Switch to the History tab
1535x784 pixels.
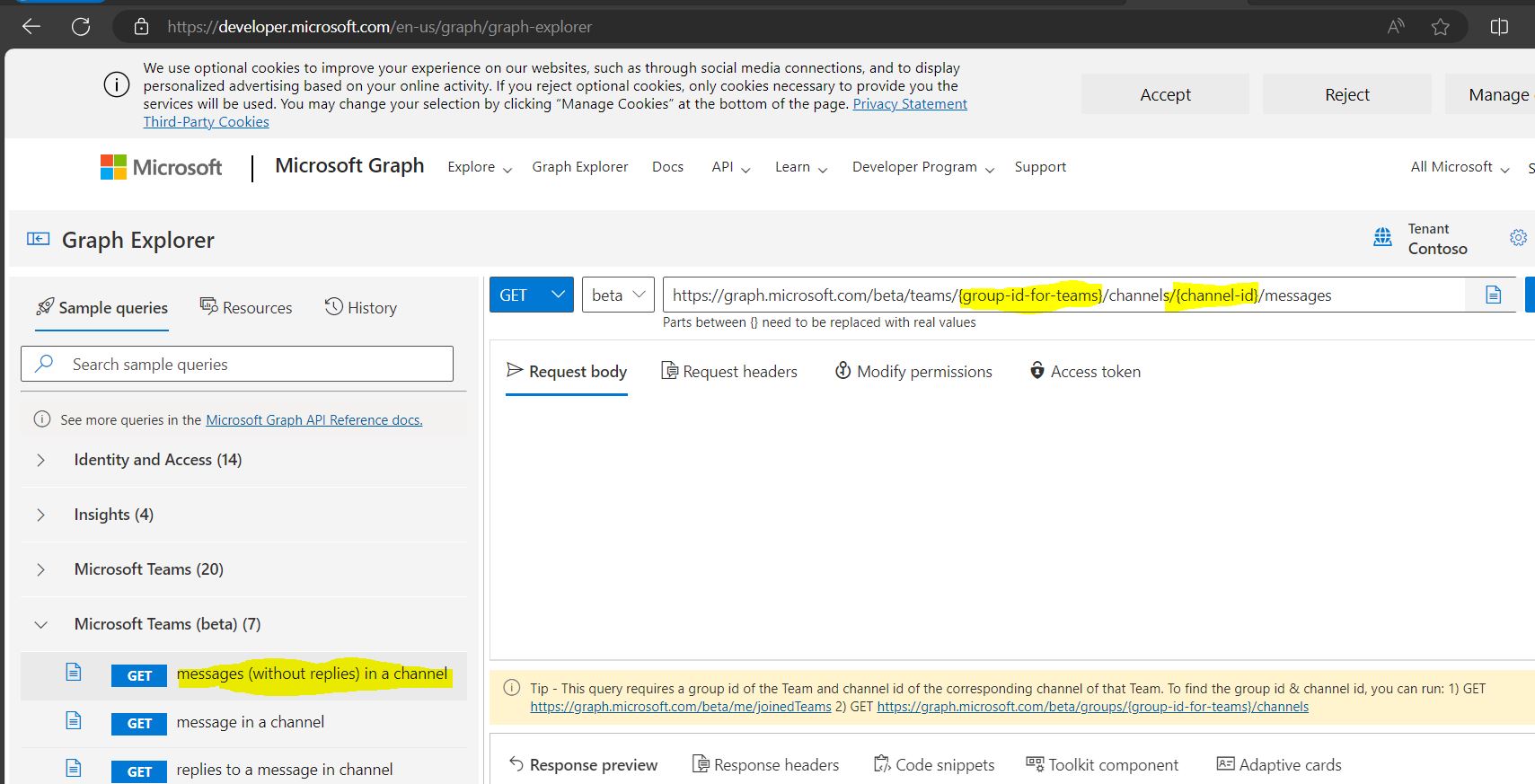pos(360,308)
